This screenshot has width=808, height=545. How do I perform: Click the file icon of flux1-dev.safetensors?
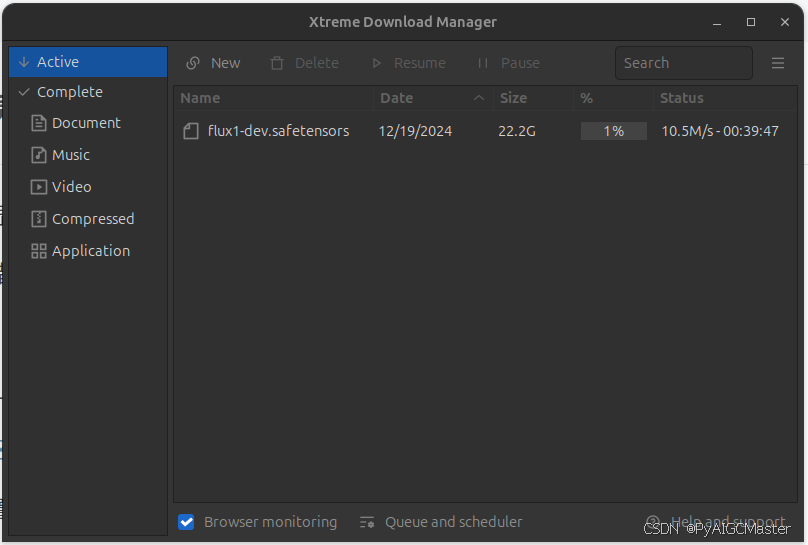coord(191,131)
